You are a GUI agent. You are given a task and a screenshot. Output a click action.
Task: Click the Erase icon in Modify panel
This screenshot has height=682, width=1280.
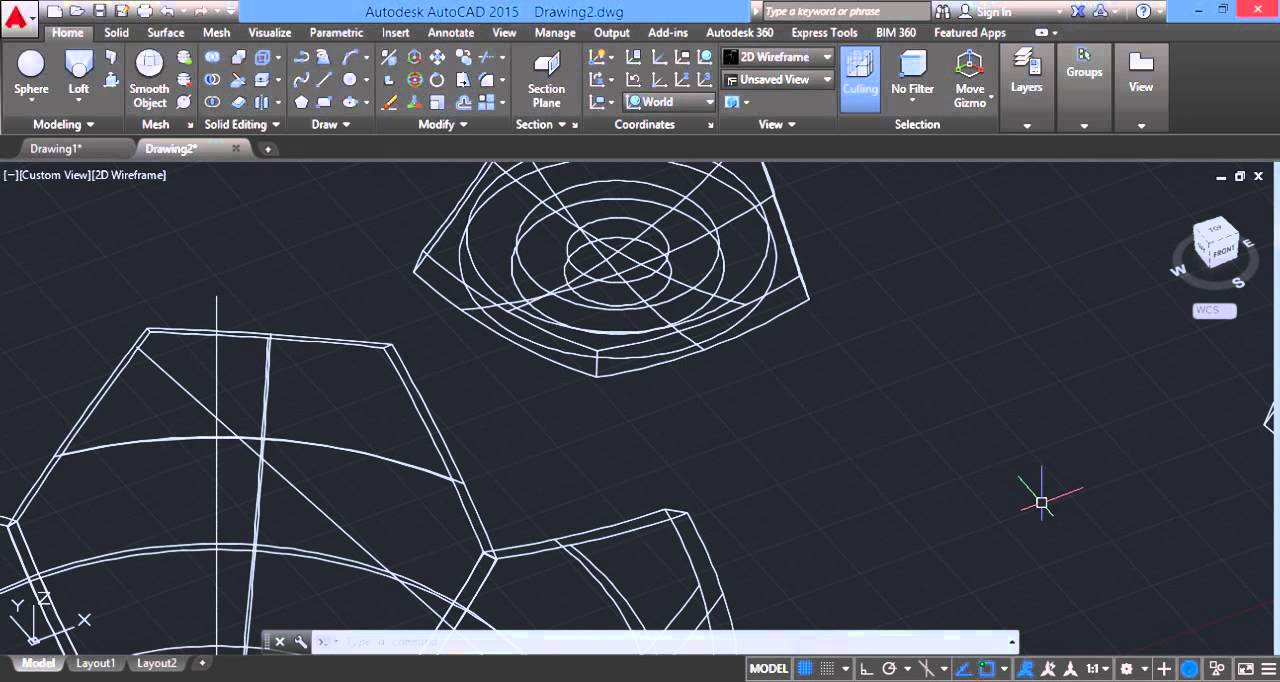coord(389,102)
